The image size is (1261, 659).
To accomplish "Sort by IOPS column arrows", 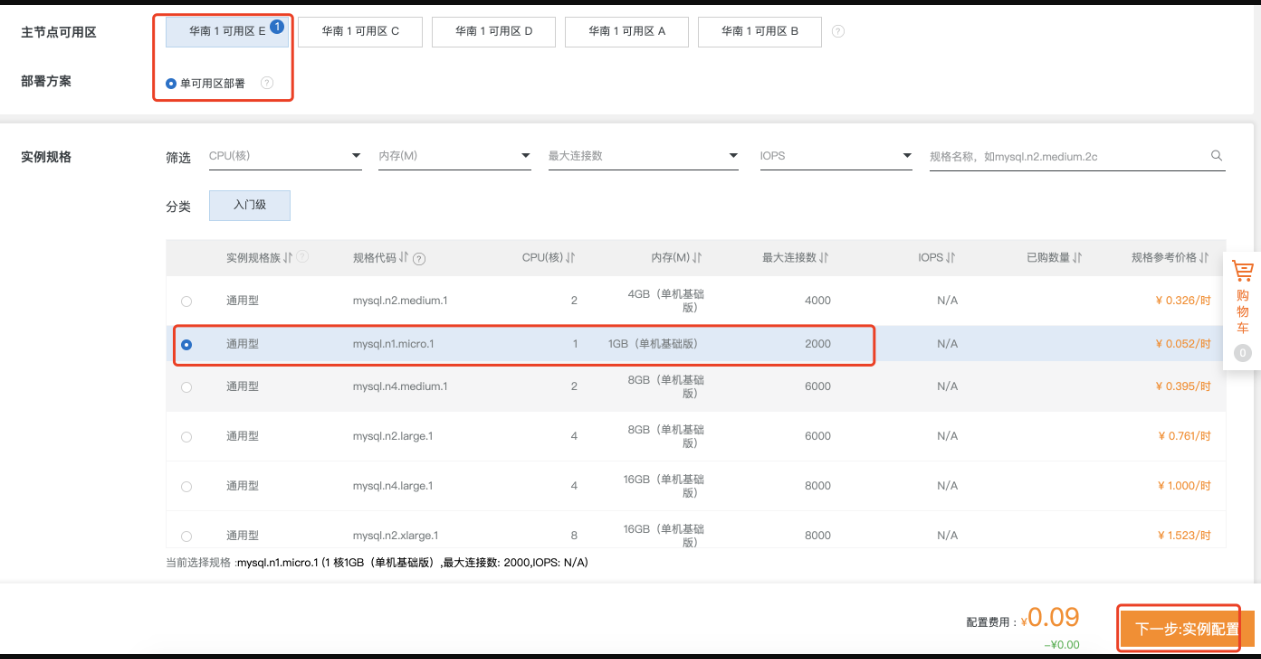I will point(951,258).
